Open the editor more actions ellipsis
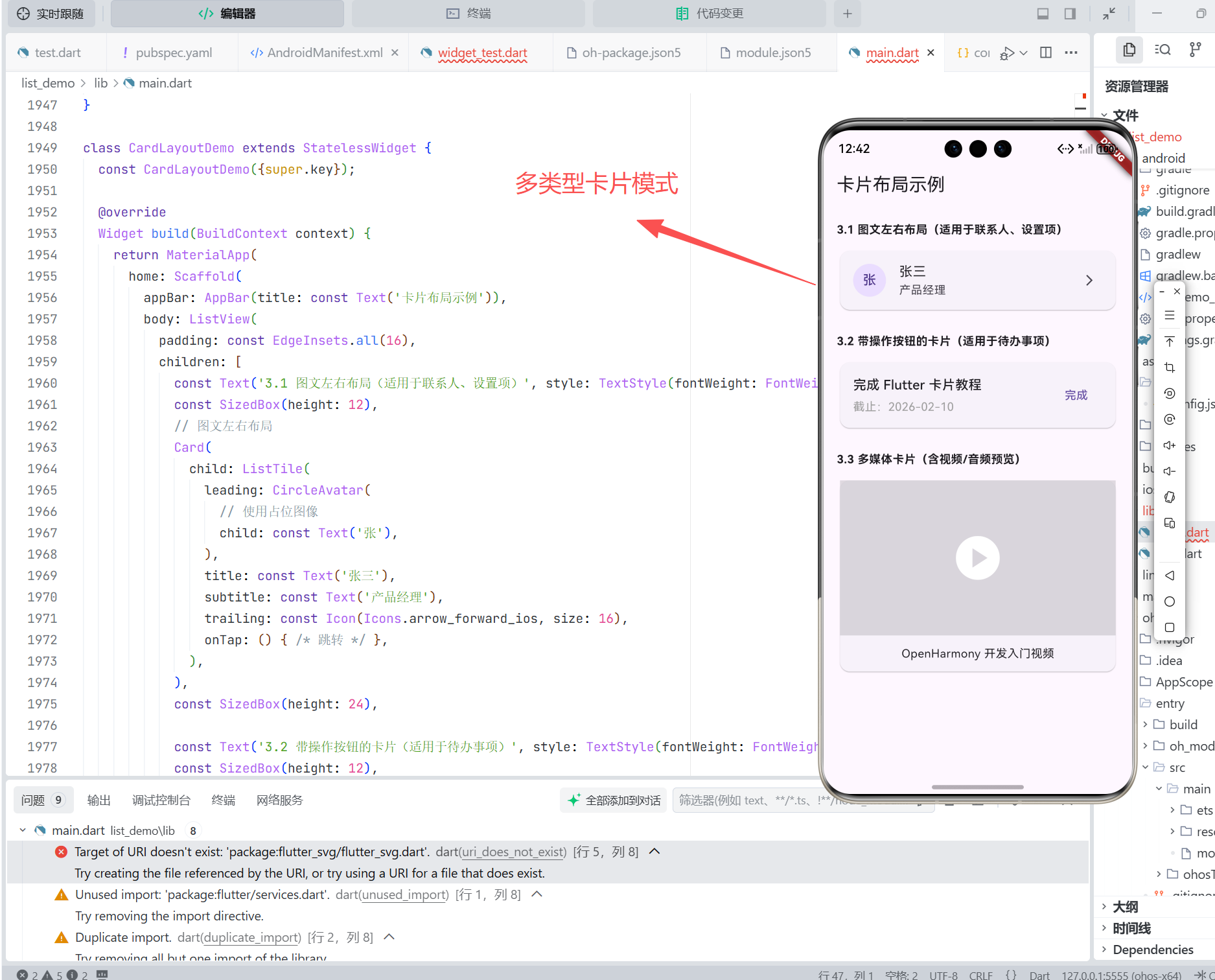The height and width of the screenshot is (980, 1215). (x=1071, y=52)
